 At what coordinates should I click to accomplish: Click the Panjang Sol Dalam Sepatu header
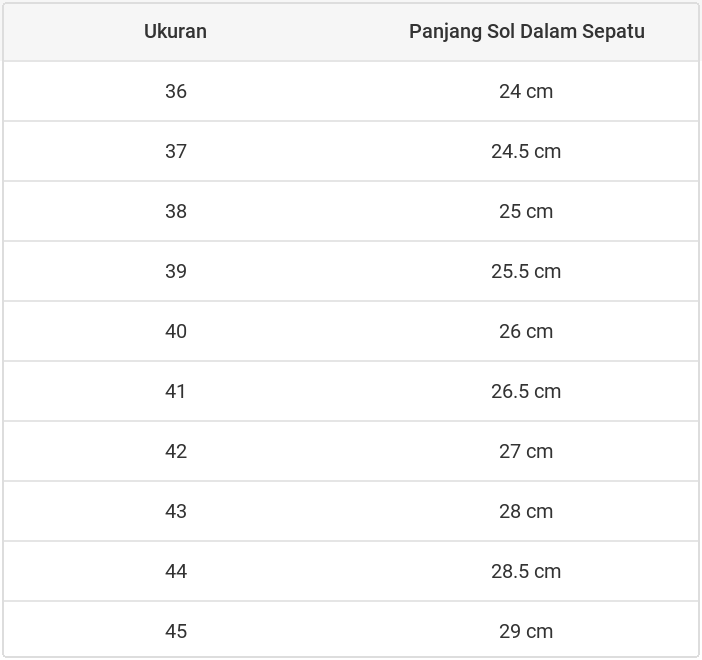[526, 31]
